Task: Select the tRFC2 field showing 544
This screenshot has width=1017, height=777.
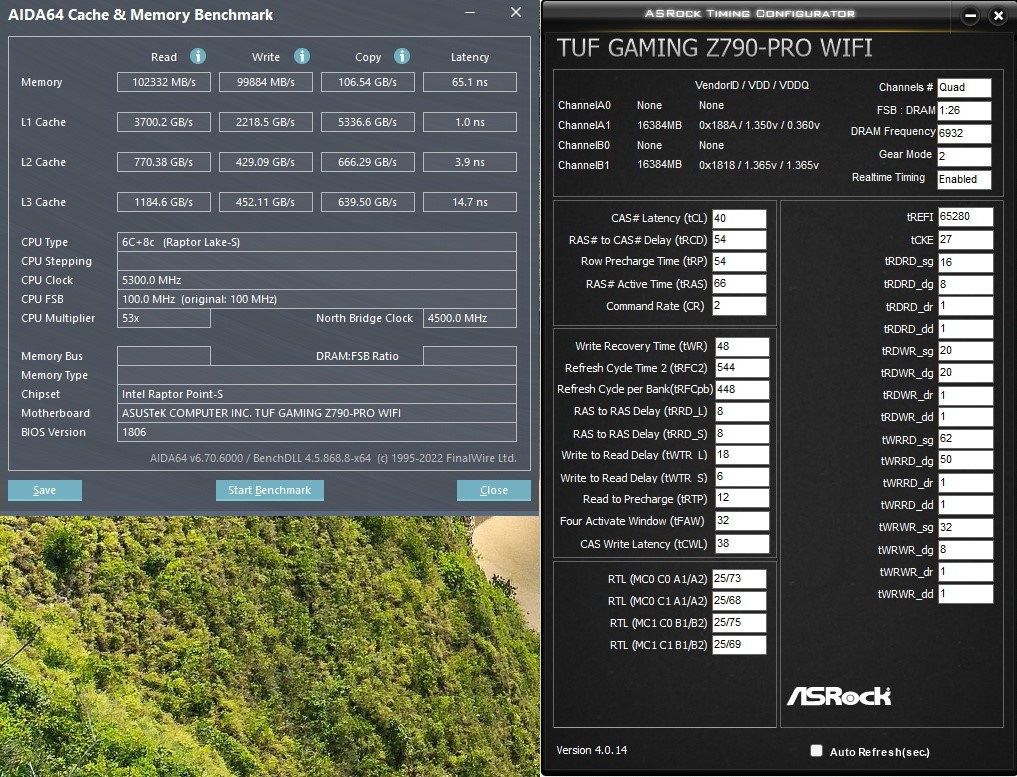Action: point(742,368)
